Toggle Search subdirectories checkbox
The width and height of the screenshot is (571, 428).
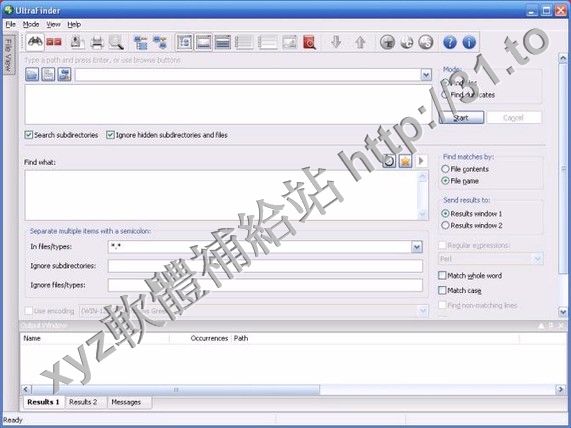29,135
